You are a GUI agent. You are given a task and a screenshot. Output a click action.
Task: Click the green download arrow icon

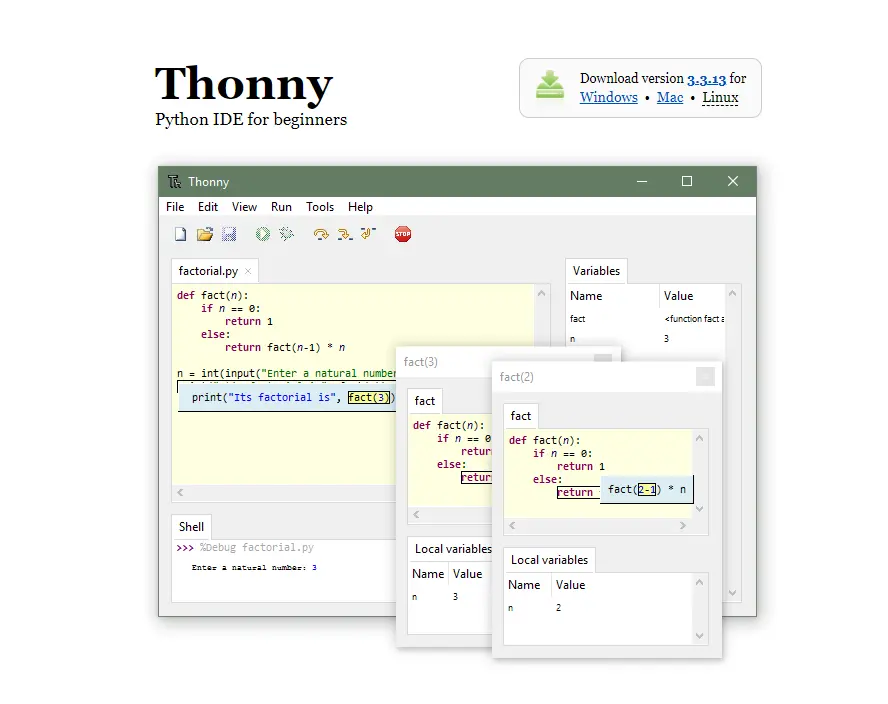click(x=550, y=86)
